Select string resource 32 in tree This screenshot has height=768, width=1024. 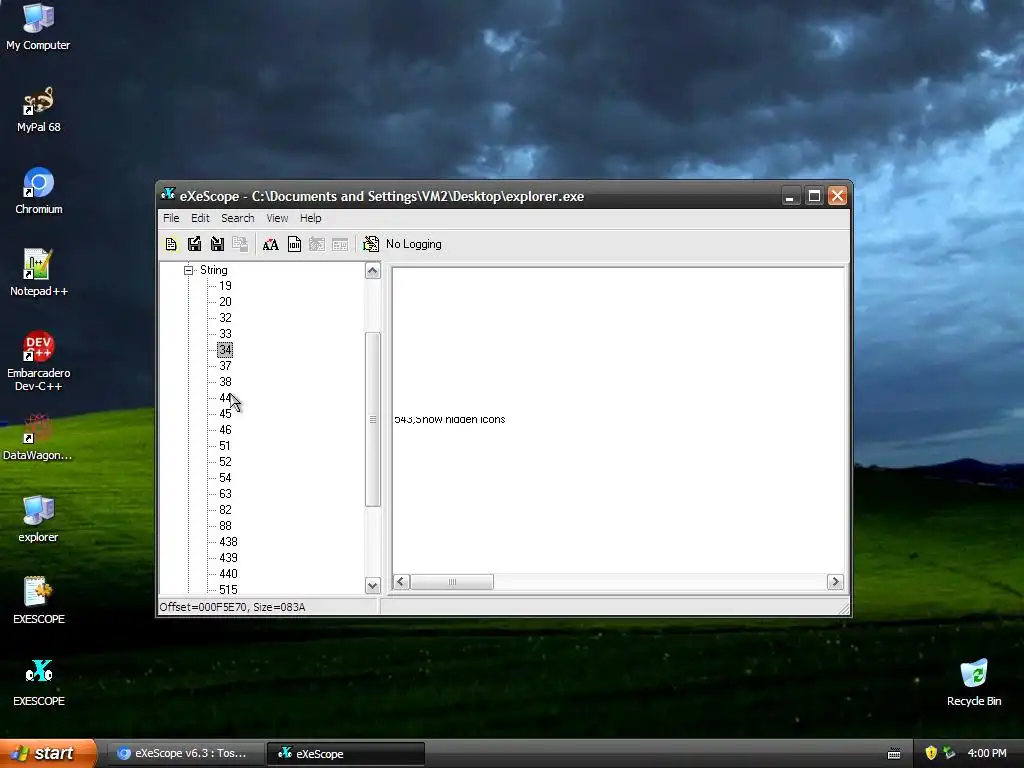[225, 318]
